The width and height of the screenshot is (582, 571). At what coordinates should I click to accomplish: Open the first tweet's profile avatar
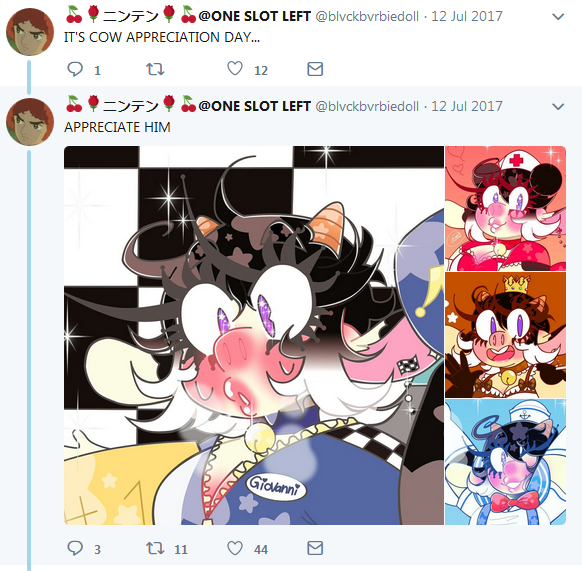pyautogui.click(x=30, y=32)
